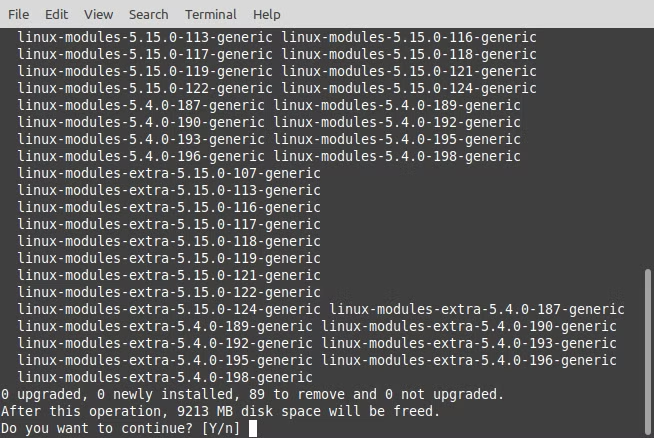Click the linux-modules-extra-5.4.0-198-generic text

(x=165, y=377)
